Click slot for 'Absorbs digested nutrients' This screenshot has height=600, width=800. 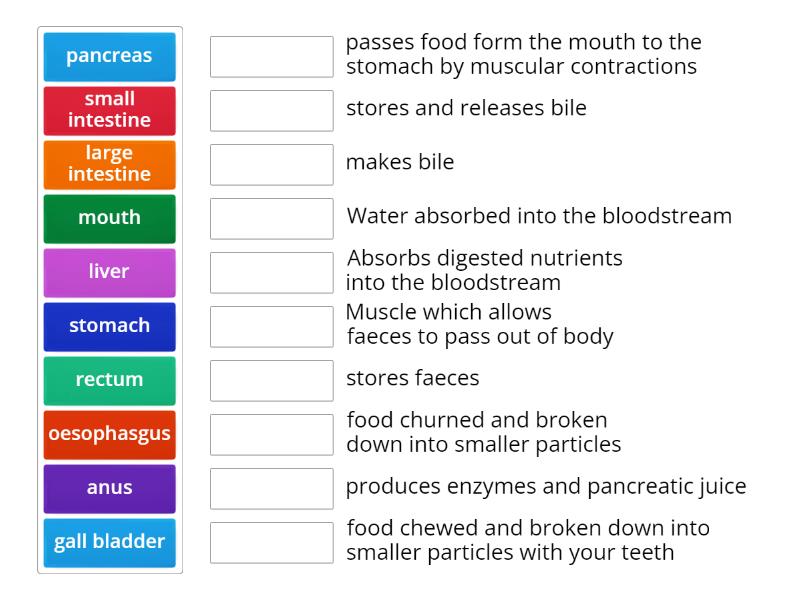[271, 272]
